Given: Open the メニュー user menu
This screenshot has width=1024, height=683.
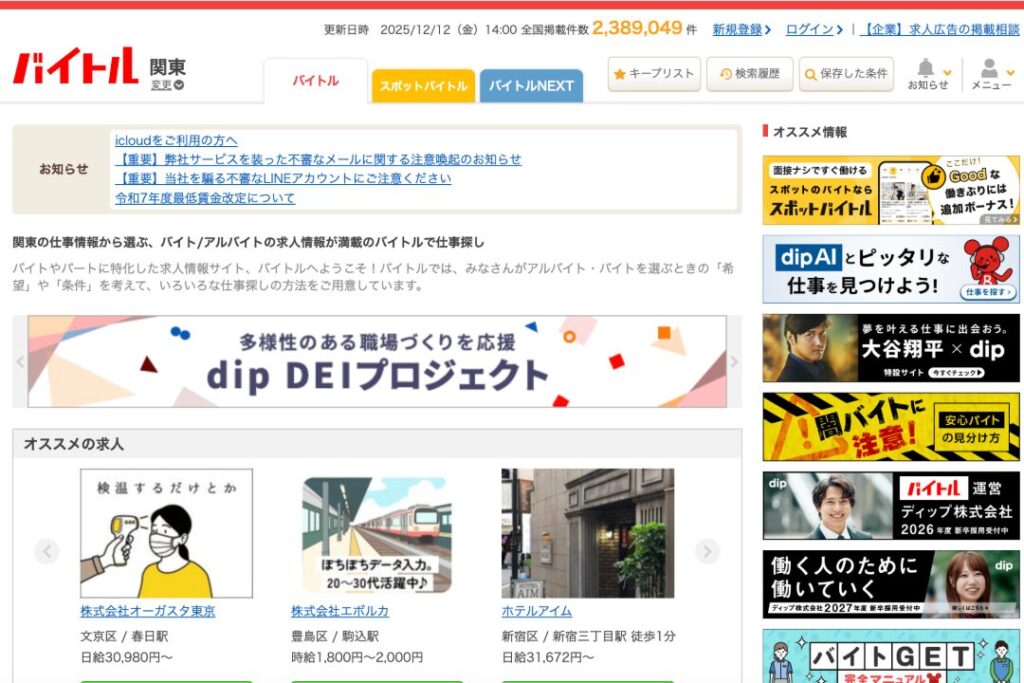Looking at the screenshot, I should pyautogui.click(x=991, y=73).
